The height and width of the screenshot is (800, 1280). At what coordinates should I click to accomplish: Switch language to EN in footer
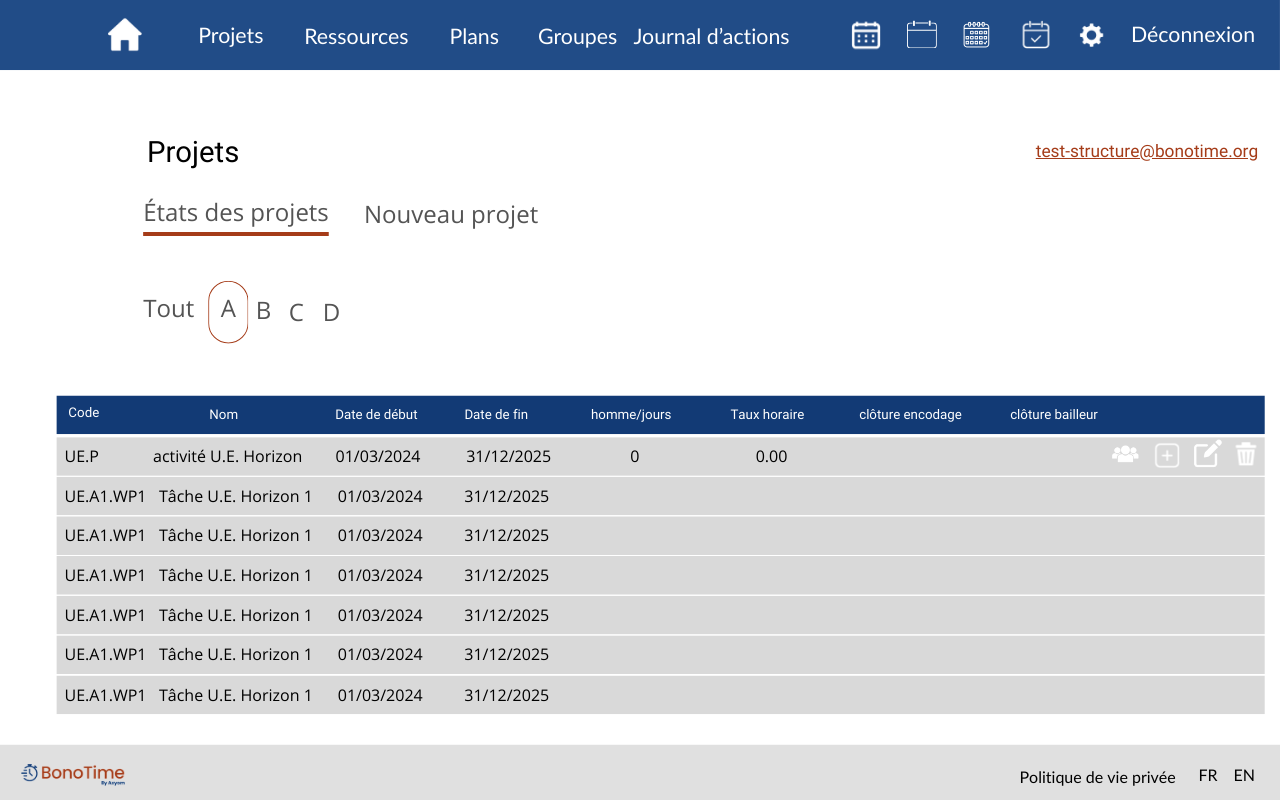(x=1244, y=776)
